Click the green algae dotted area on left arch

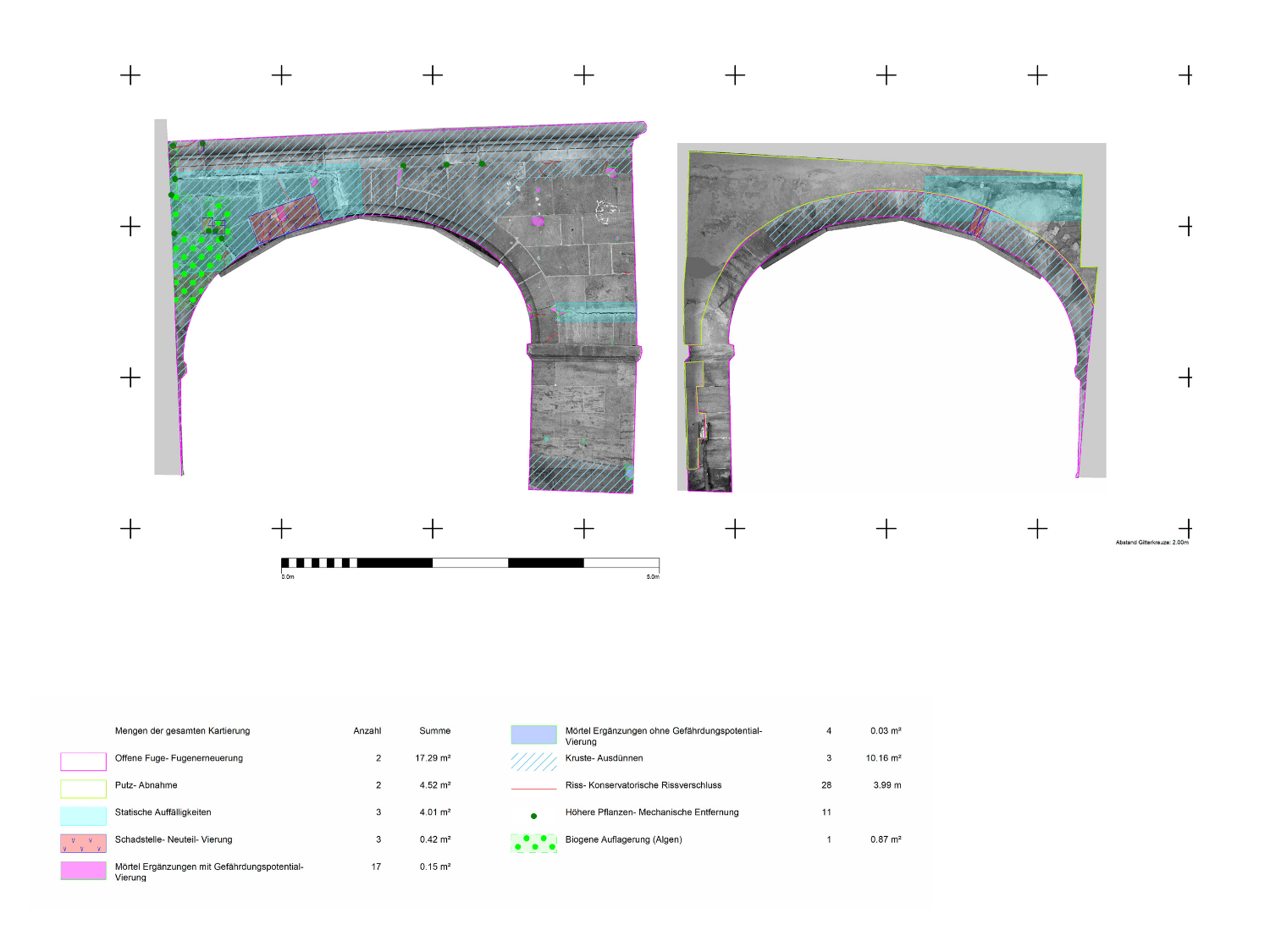(198, 250)
